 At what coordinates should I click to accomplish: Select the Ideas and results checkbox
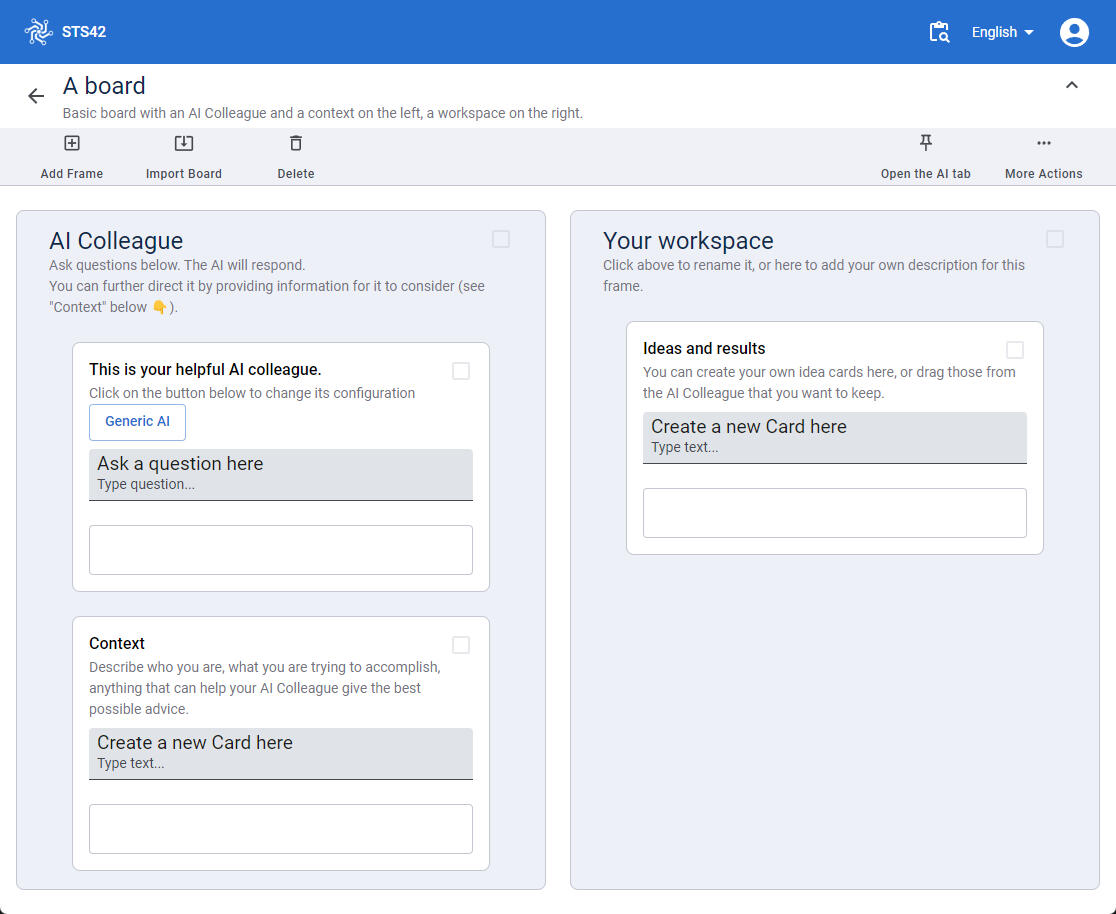(1015, 350)
